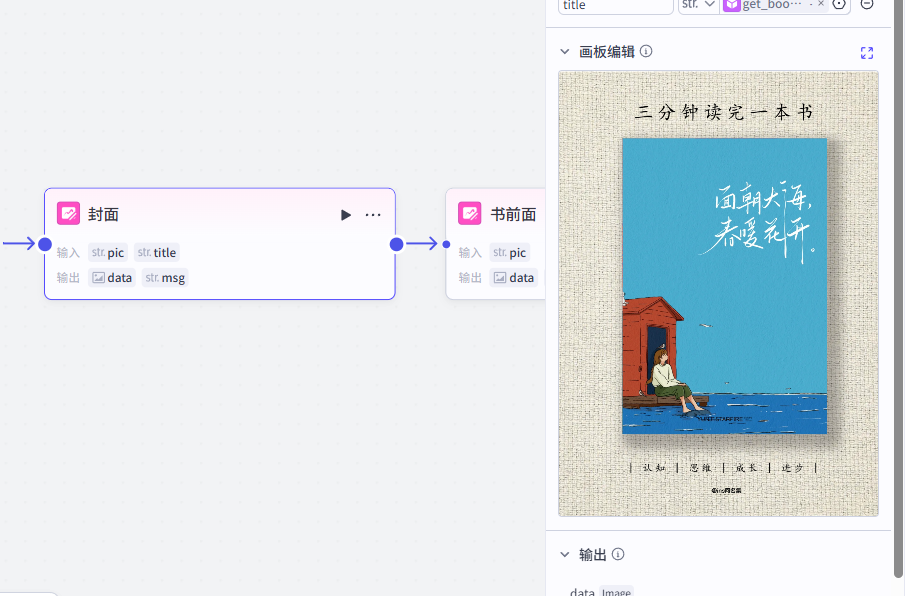Viewport: 905px width, 596px height.
Task: Show info tooltip for 画板编辑
Action: [646, 51]
